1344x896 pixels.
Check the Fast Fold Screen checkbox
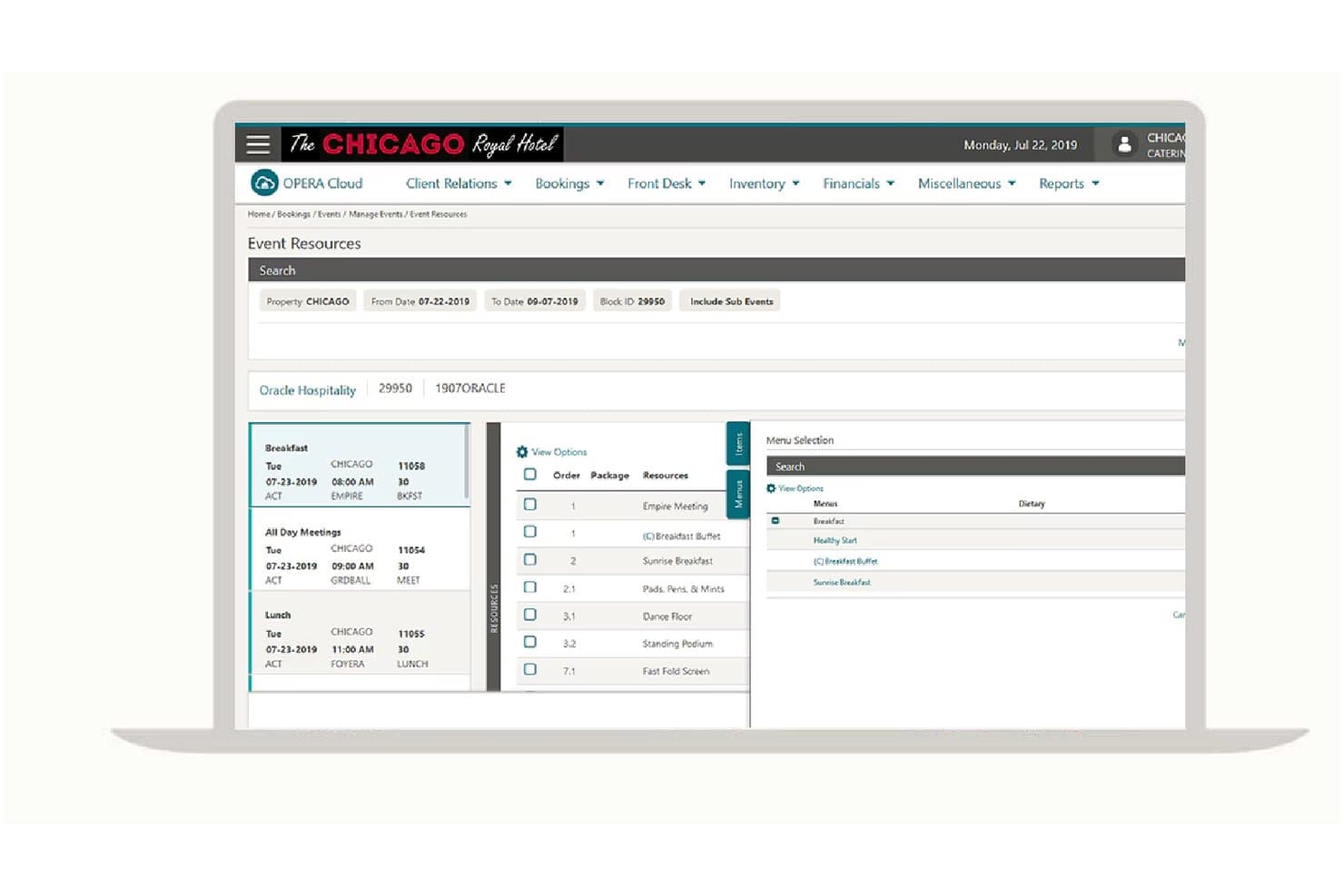tap(530, 669)
